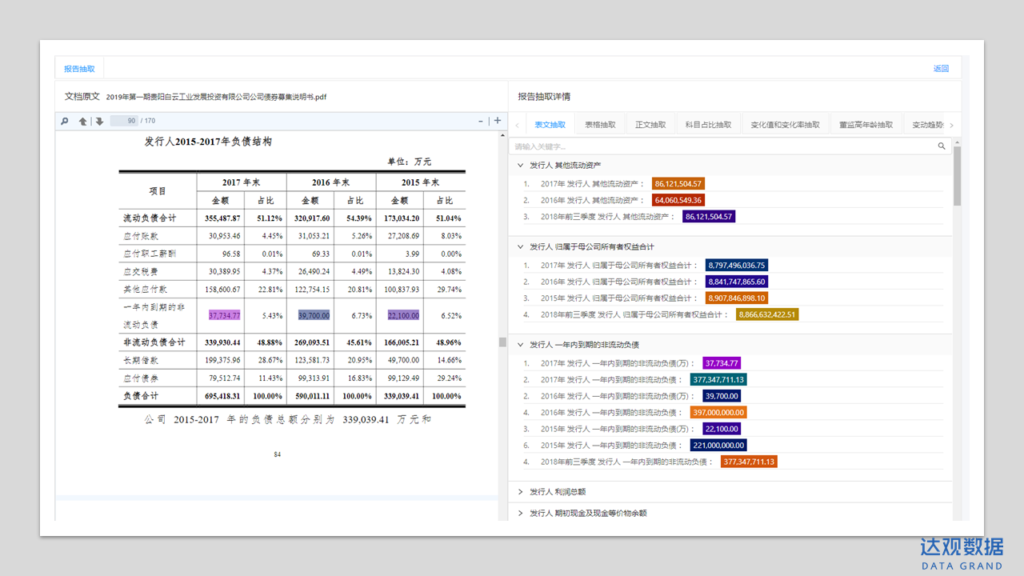Open the 报告抽取 top tab

click(79, 69)
